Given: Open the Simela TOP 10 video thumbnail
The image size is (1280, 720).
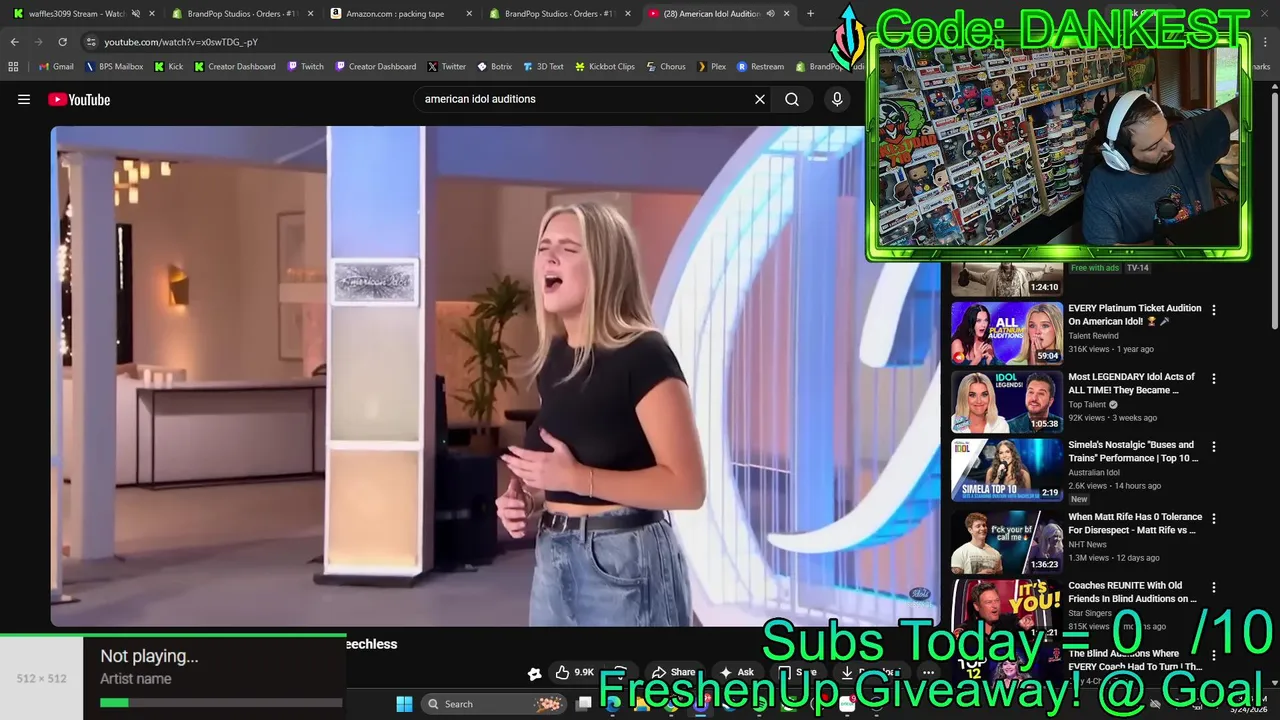Looking at the screenshot, I should pos(1007,470).
